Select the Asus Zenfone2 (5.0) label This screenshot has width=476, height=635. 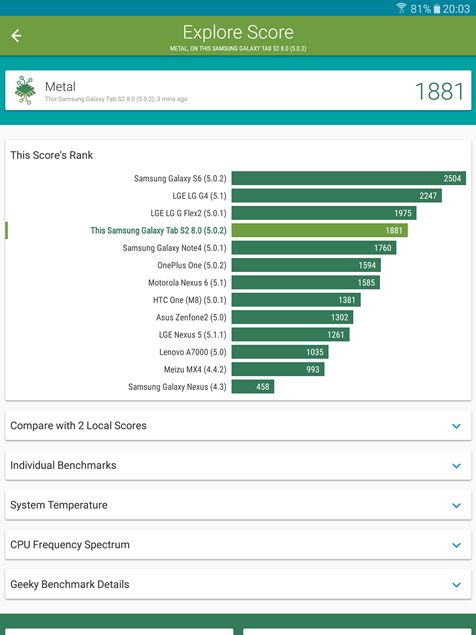[191, 318]
